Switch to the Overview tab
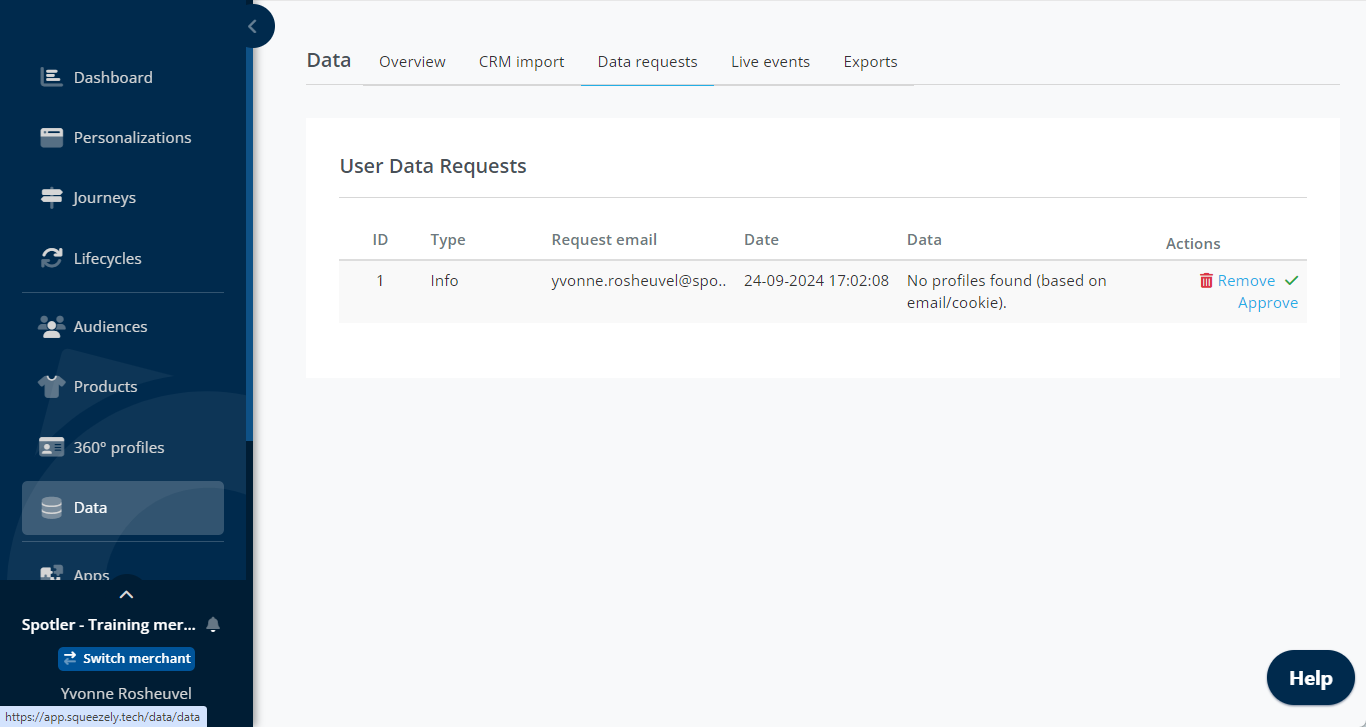 pos(412,62)
